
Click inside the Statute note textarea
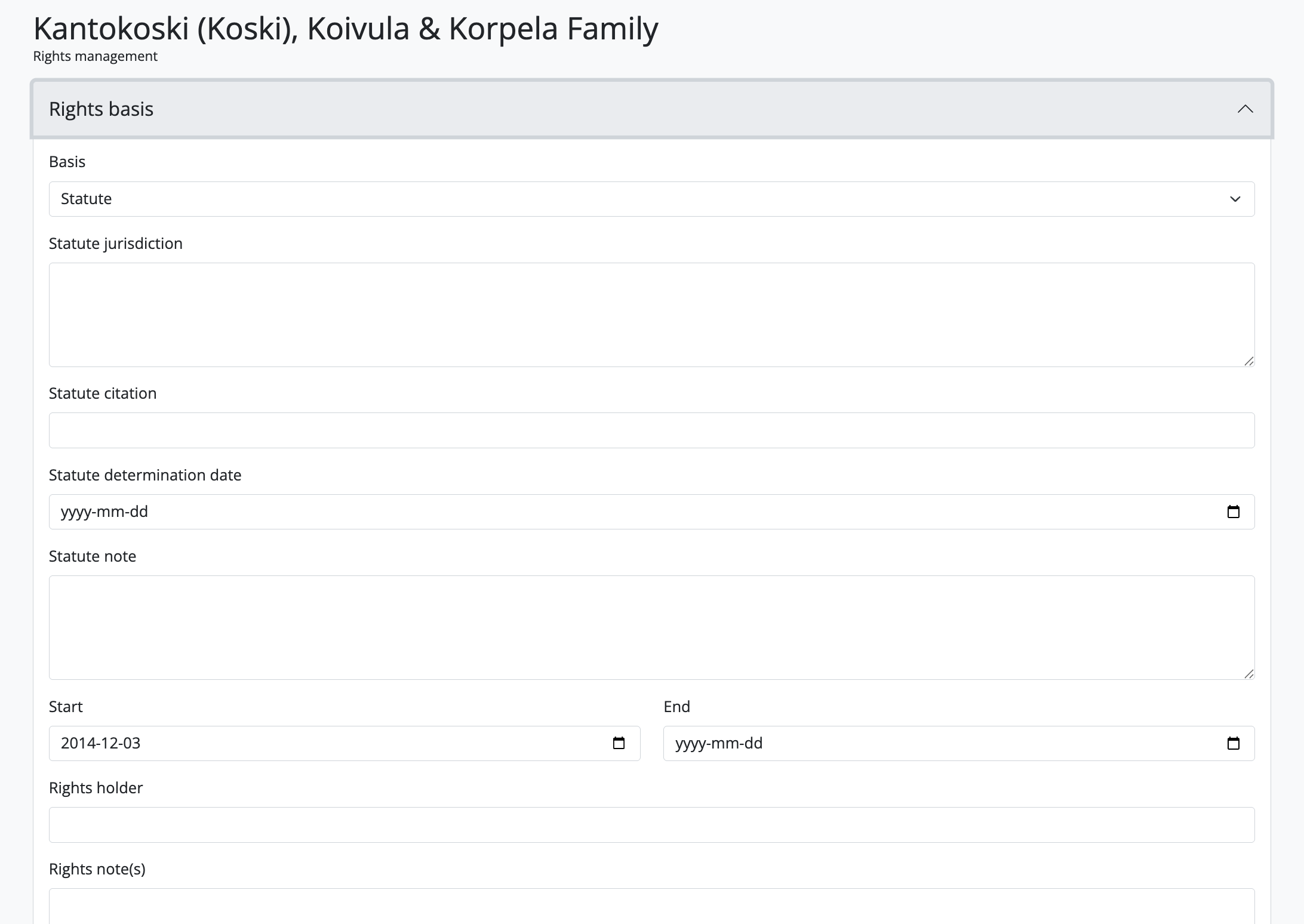point(651,627)
